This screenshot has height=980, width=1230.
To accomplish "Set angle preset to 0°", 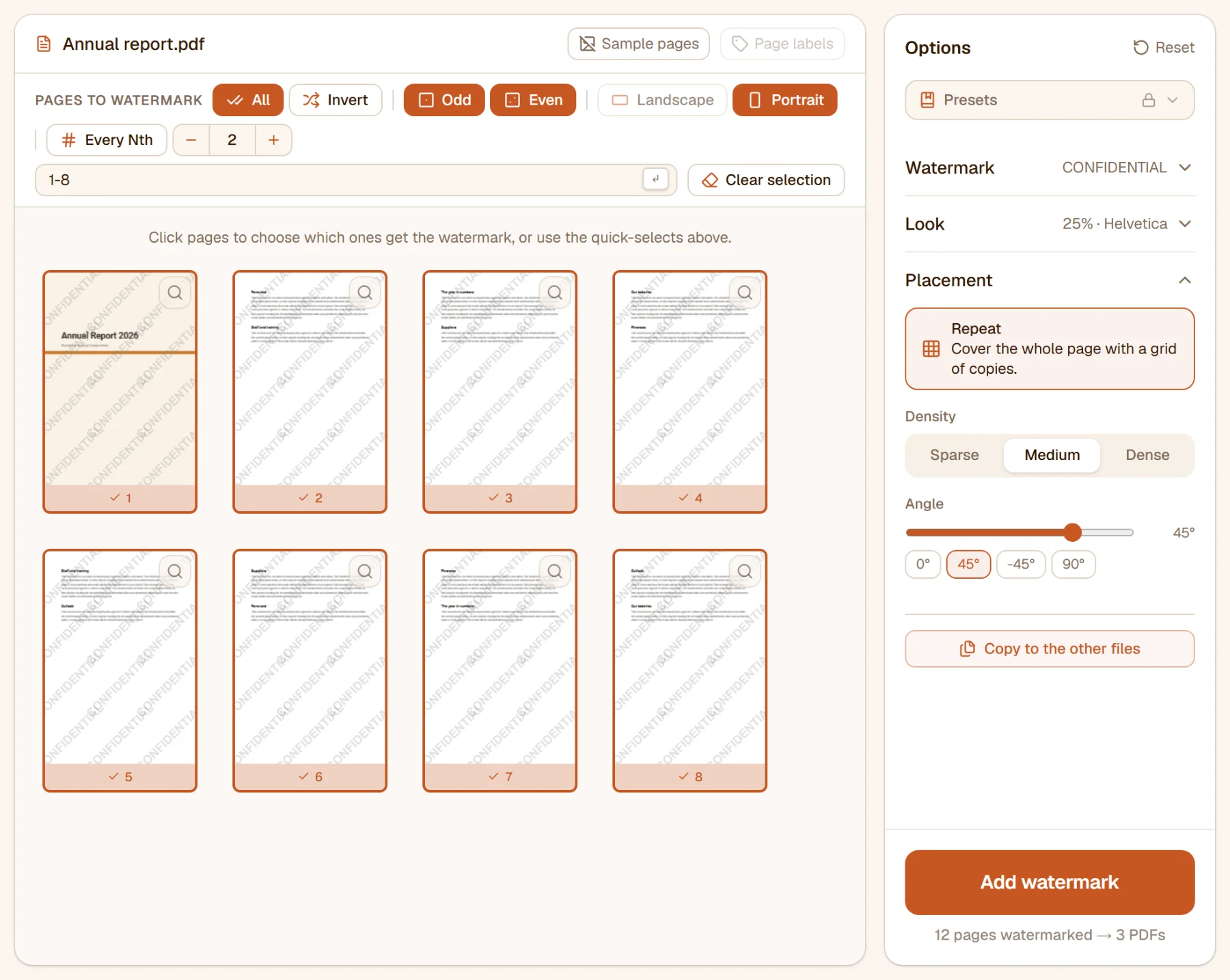I will click(x=923, y=564).
